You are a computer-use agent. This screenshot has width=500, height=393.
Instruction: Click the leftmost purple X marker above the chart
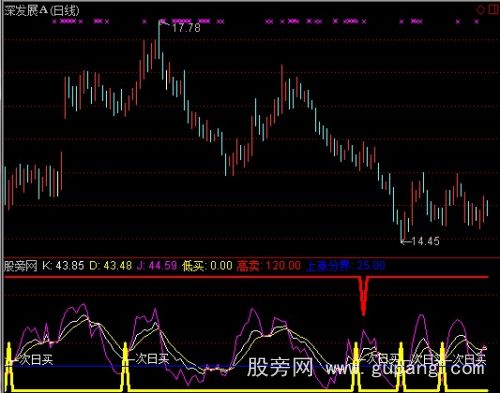click(x=55, y=22)
